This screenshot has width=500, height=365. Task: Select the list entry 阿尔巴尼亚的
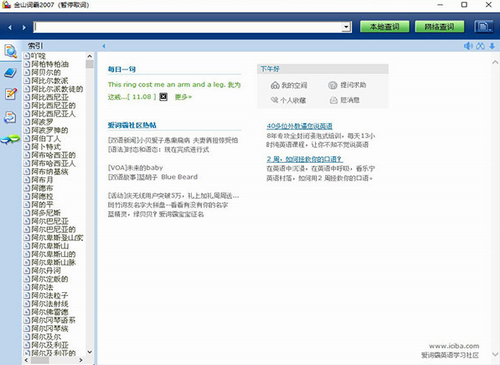[x=53, y=229]
